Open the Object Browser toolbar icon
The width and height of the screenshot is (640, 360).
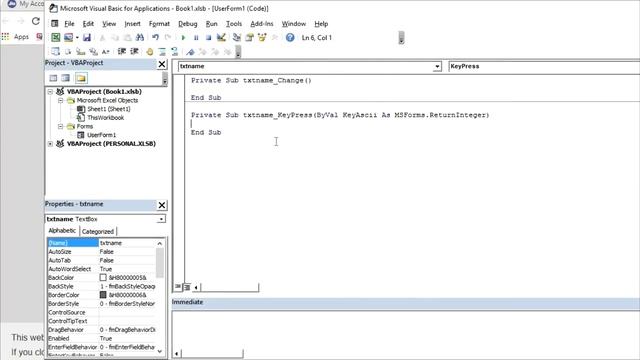point(262,38)
